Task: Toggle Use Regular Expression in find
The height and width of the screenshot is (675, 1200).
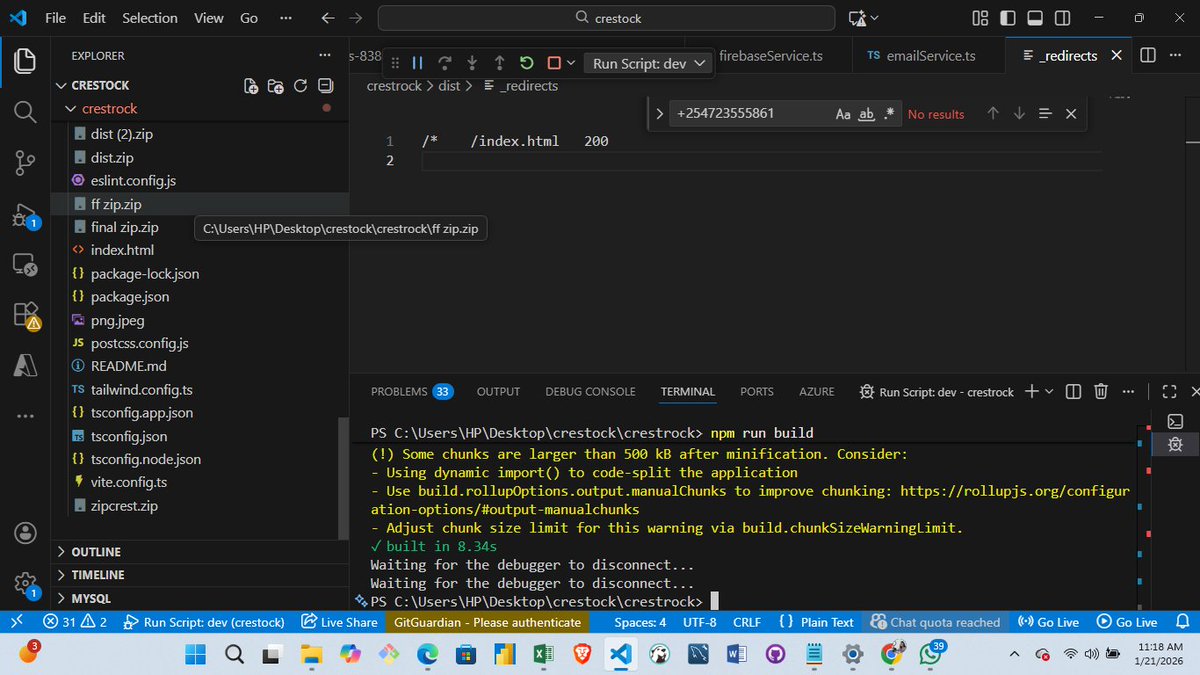Action: point(889,114)
